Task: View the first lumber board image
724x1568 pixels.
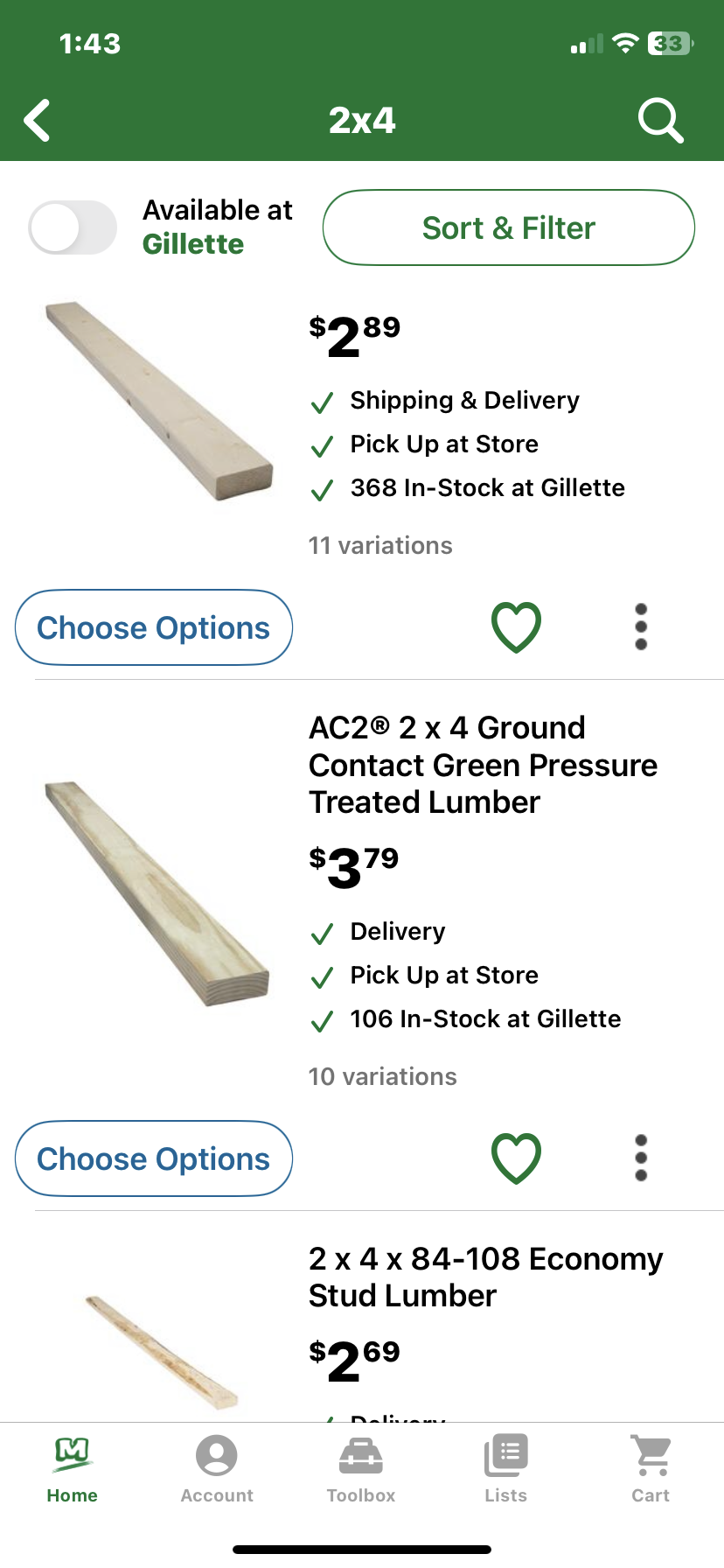Action: (159, 401)
